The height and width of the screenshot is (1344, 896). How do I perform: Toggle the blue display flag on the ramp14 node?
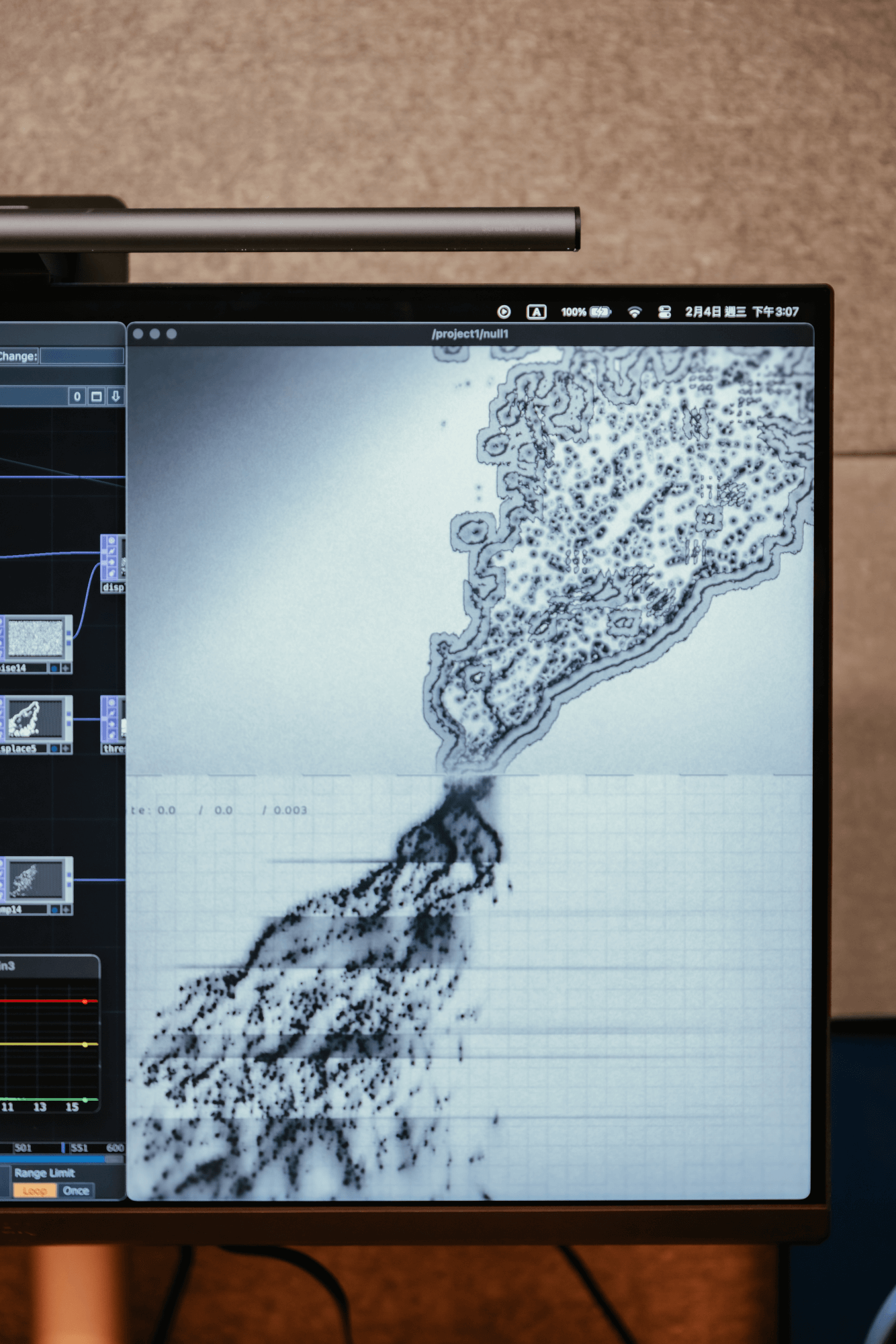(54, 909)
